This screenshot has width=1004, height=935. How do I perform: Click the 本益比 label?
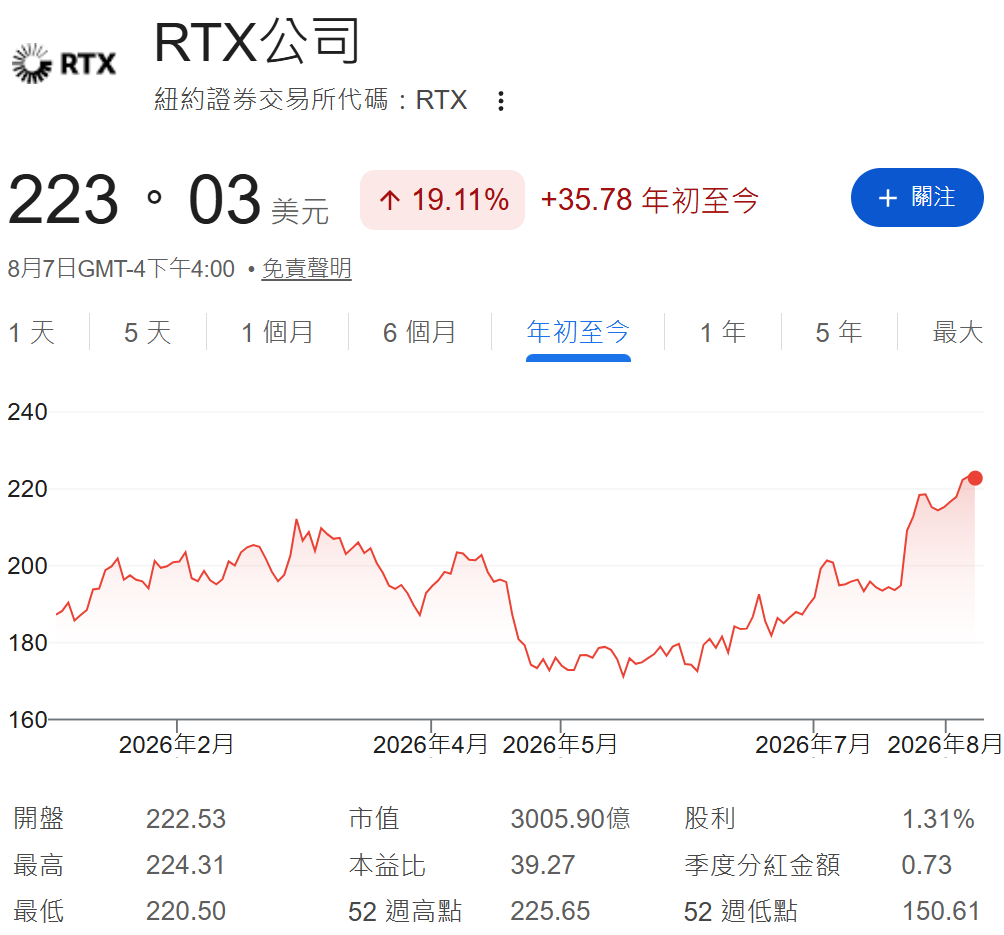pos(387,865)
